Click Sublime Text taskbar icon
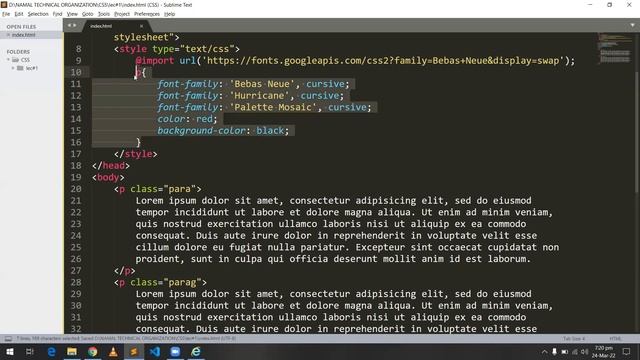The width and height of the screenshot is (640, 360). (x=134, y=351)
